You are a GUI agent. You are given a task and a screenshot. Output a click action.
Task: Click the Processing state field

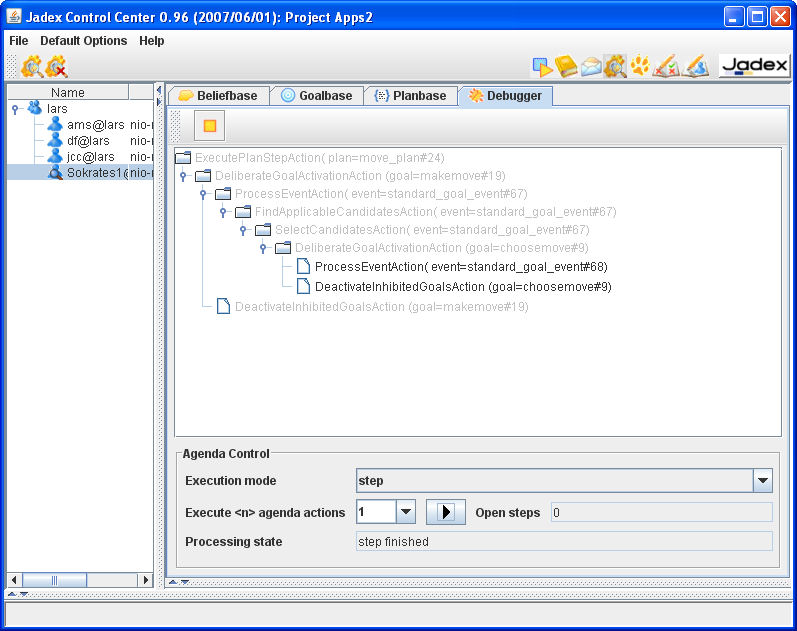[564, 541]
